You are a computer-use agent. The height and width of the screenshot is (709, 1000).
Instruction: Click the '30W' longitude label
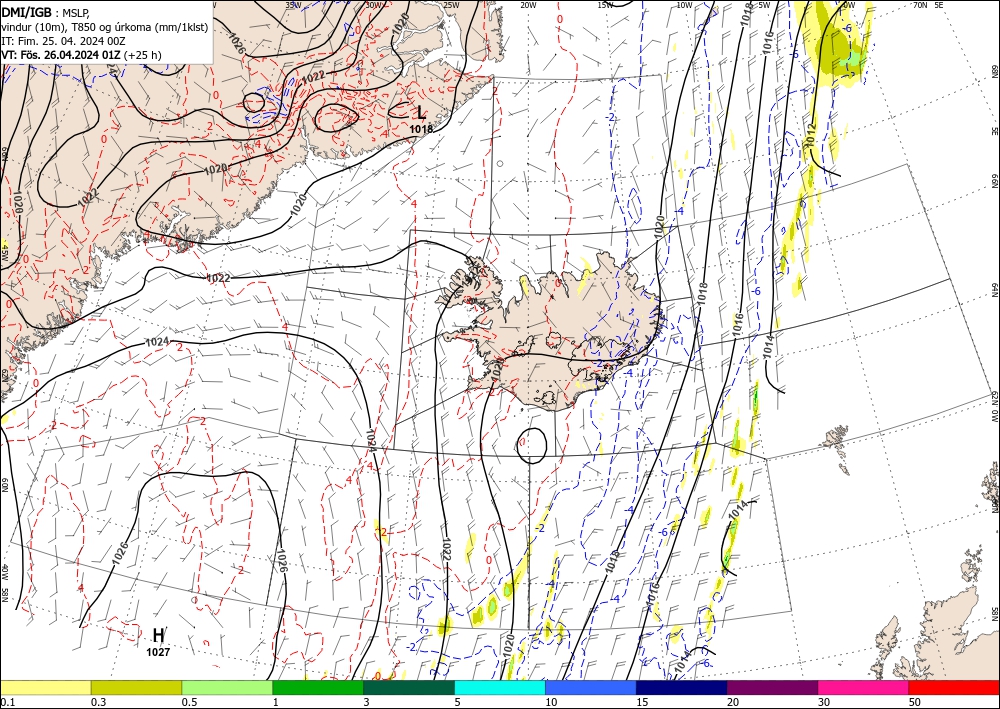376,5
